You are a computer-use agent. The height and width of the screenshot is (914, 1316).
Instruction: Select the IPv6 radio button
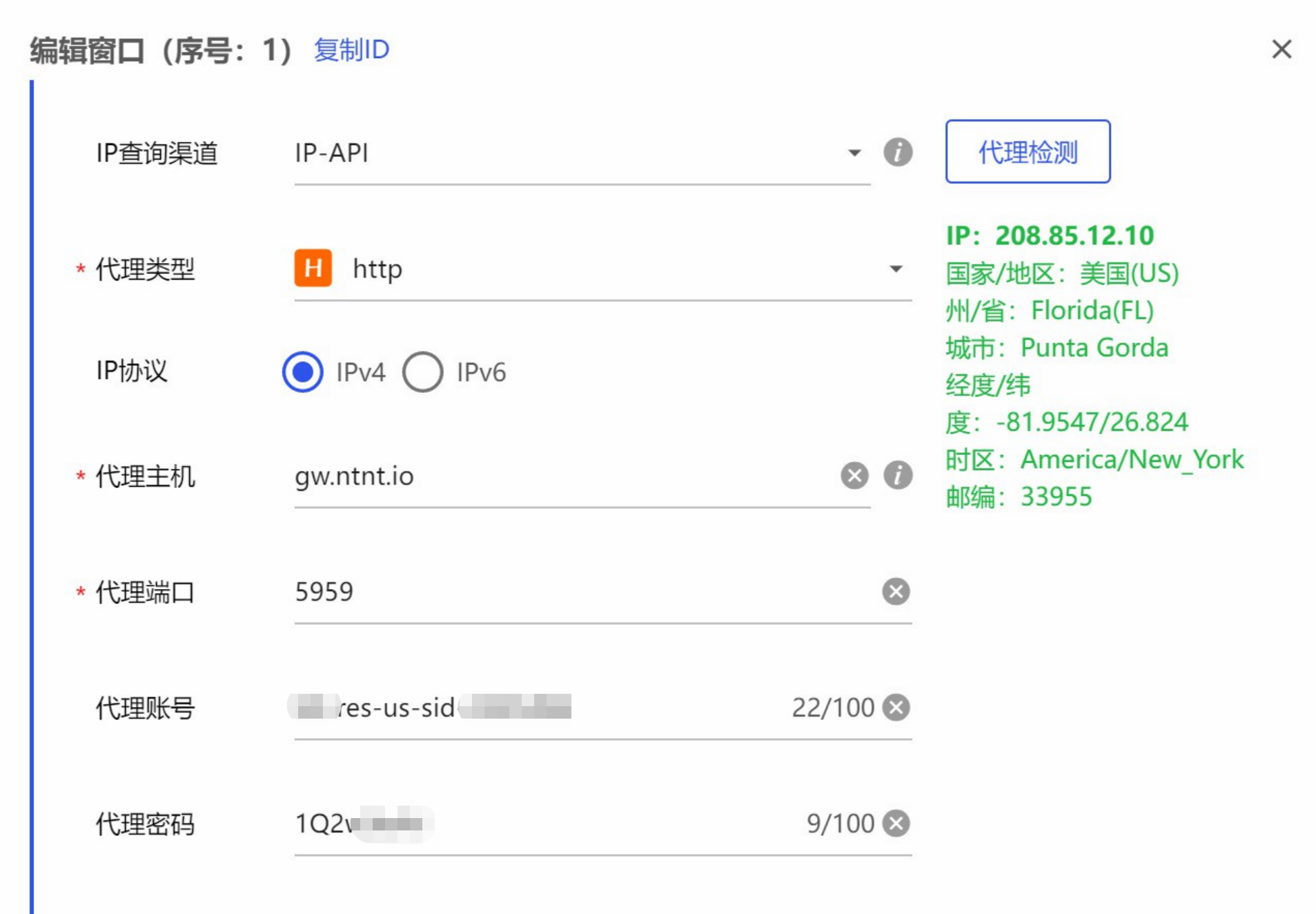click(422, 372)
